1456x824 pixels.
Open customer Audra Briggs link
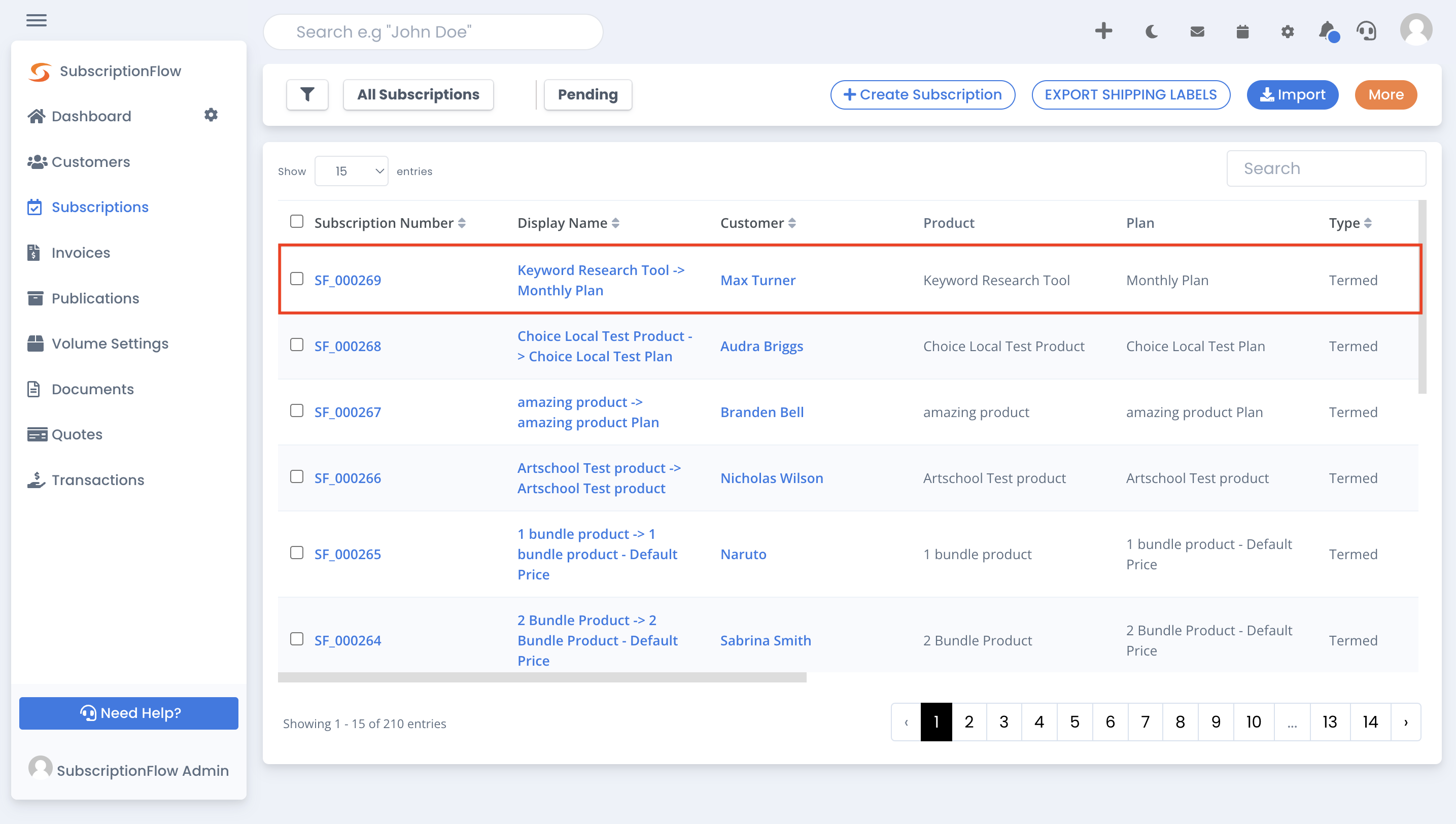click(761, 347)
